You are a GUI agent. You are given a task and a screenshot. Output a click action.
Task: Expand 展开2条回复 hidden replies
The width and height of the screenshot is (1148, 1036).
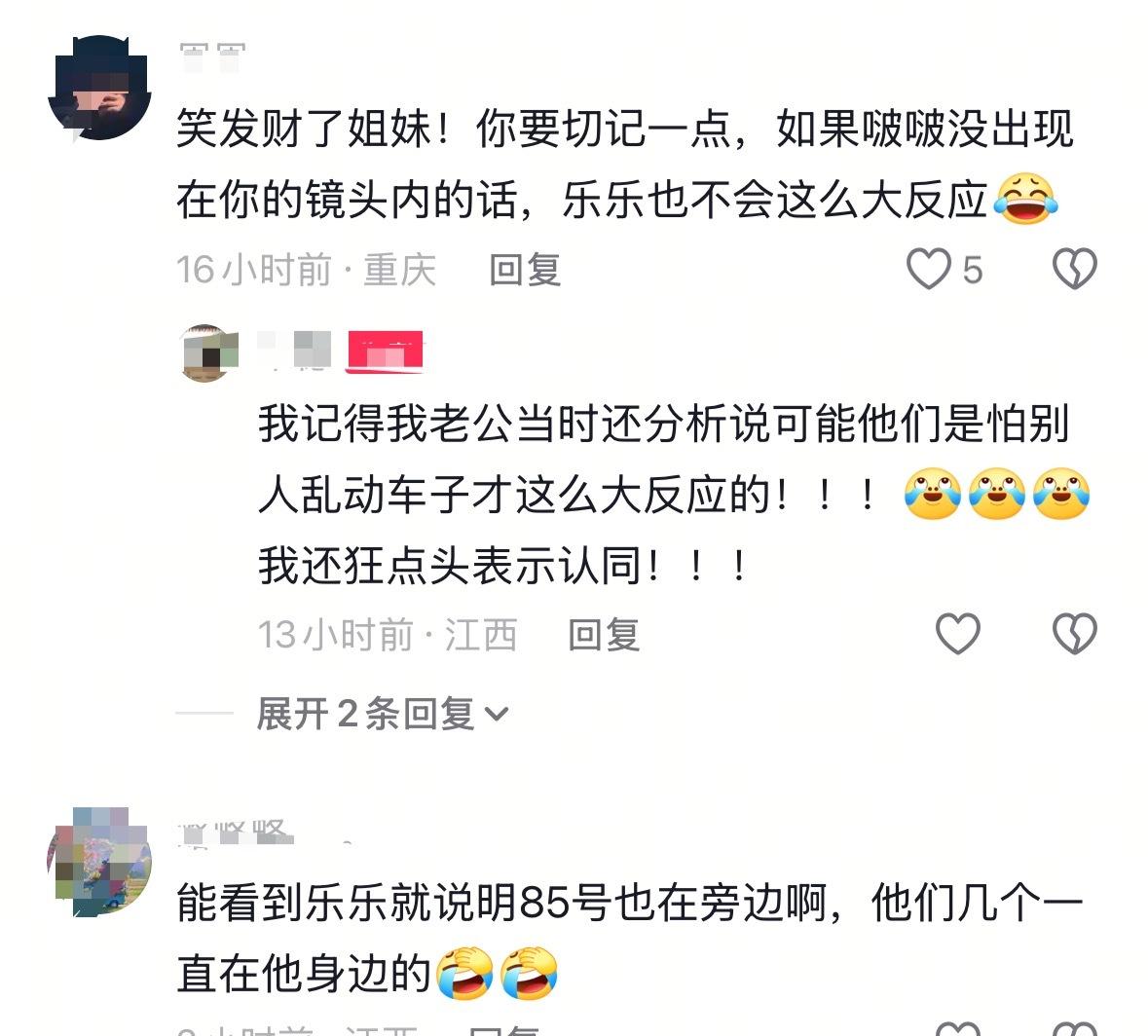tap(382, 713)
